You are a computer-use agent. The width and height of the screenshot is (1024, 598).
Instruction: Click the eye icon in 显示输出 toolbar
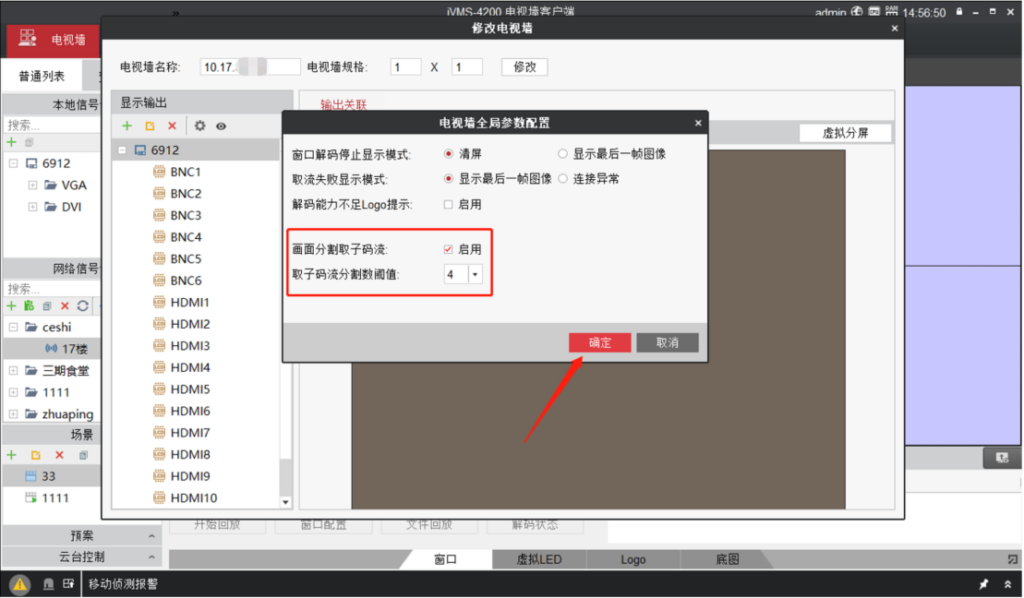(x=221, y=126)
